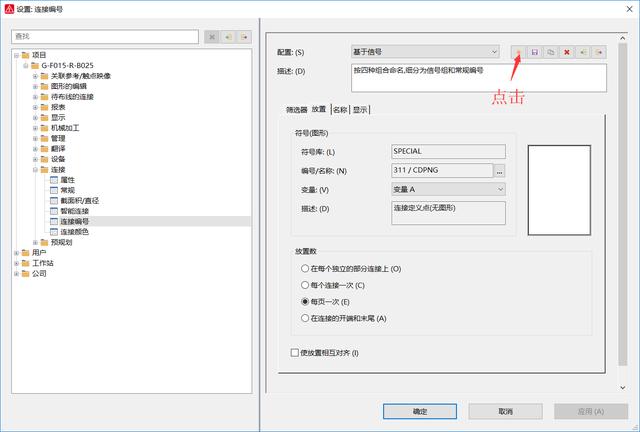Click the scroll-up arrow of the right panel
This screenshot has height=432, width=640.
click(x=622, y=38)
